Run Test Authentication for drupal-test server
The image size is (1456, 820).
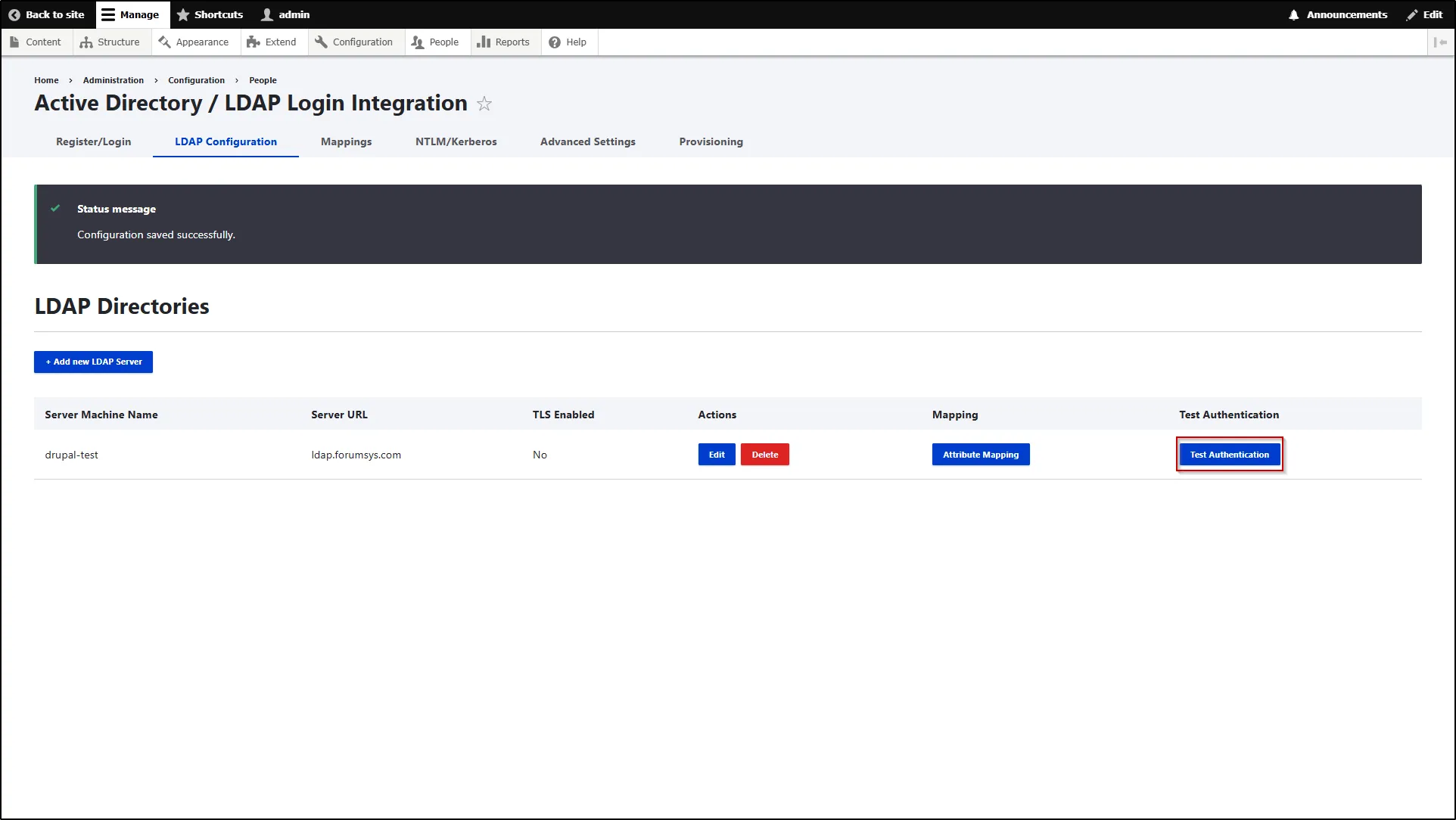1229,454
